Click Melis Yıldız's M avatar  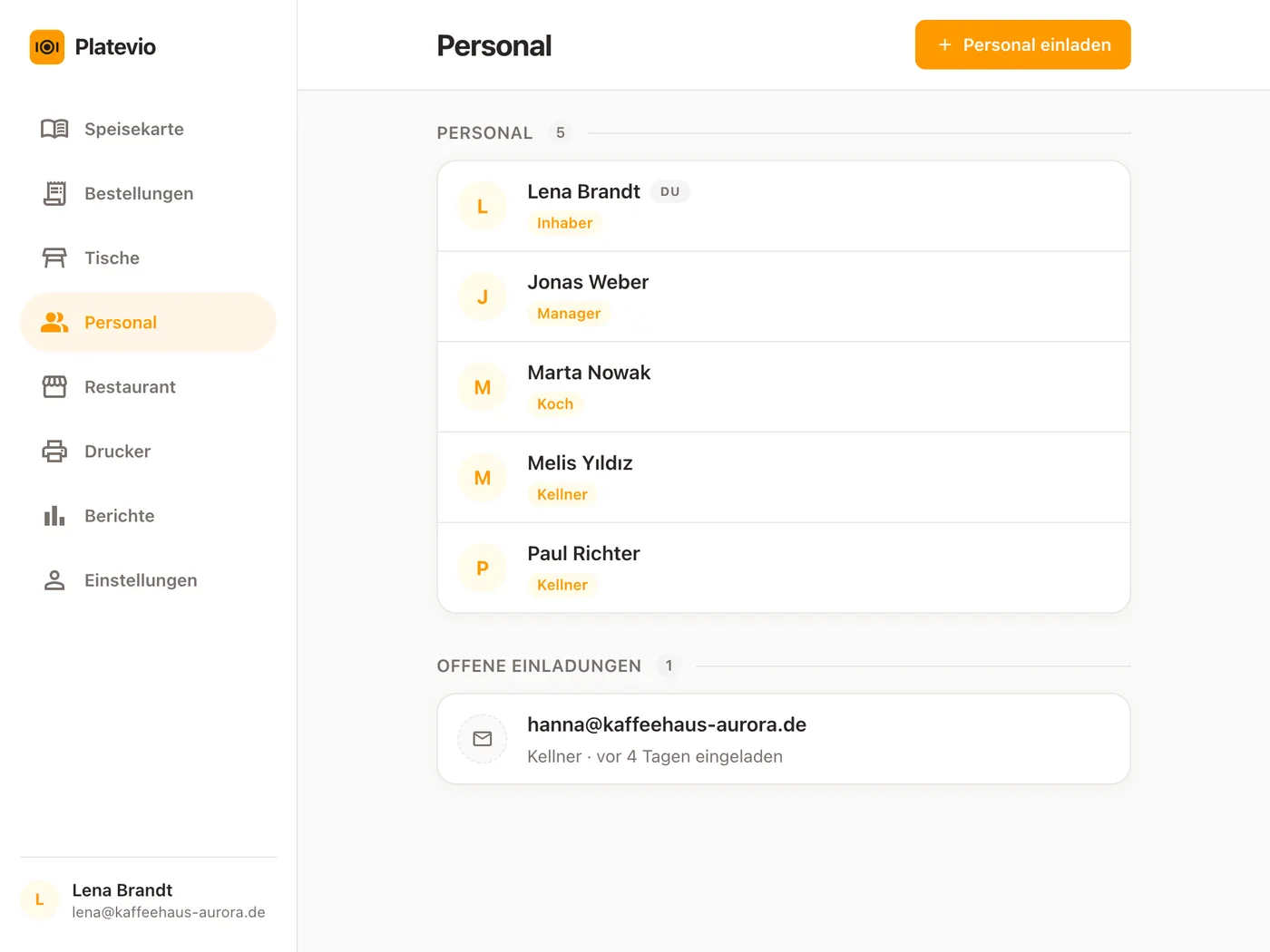pyautogui.click(x=483, y=478)
